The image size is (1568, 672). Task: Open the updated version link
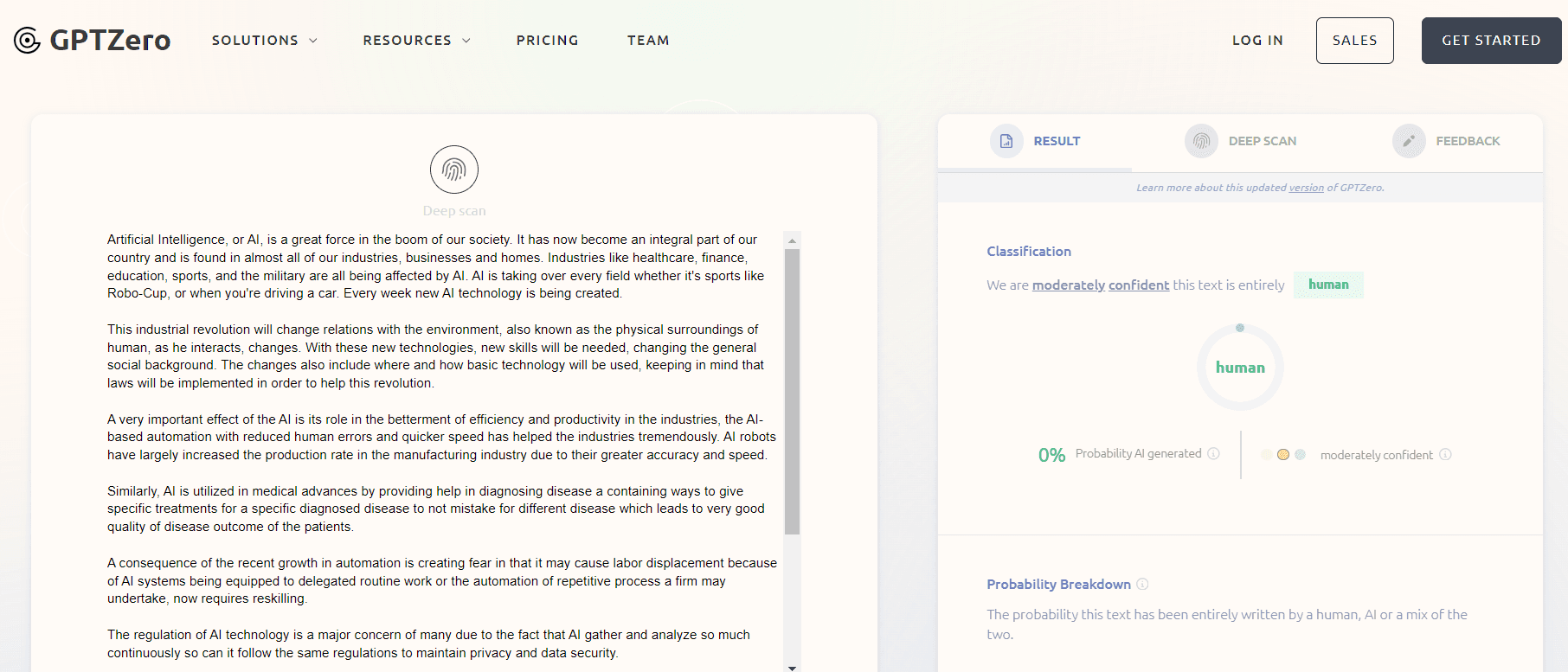1306,188
